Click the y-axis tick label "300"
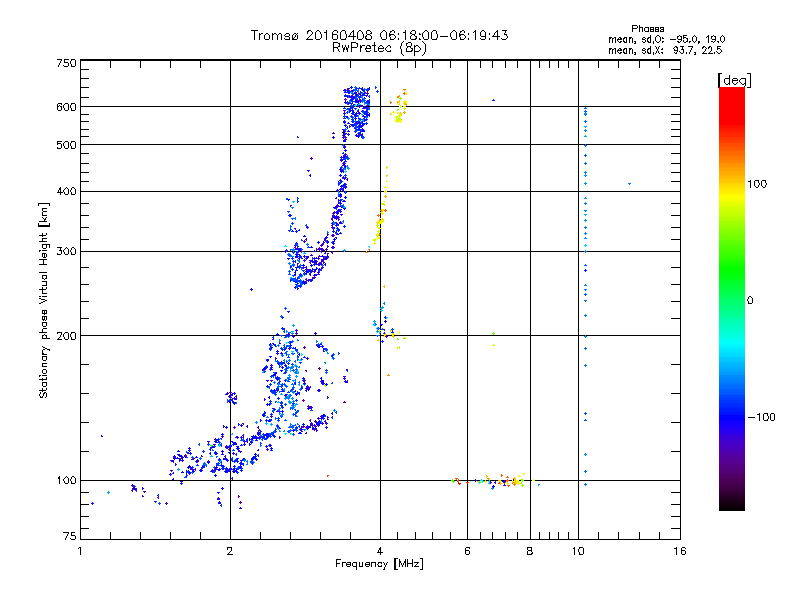Viewport: 800px width, 600px height. click(x=66, y=251)
